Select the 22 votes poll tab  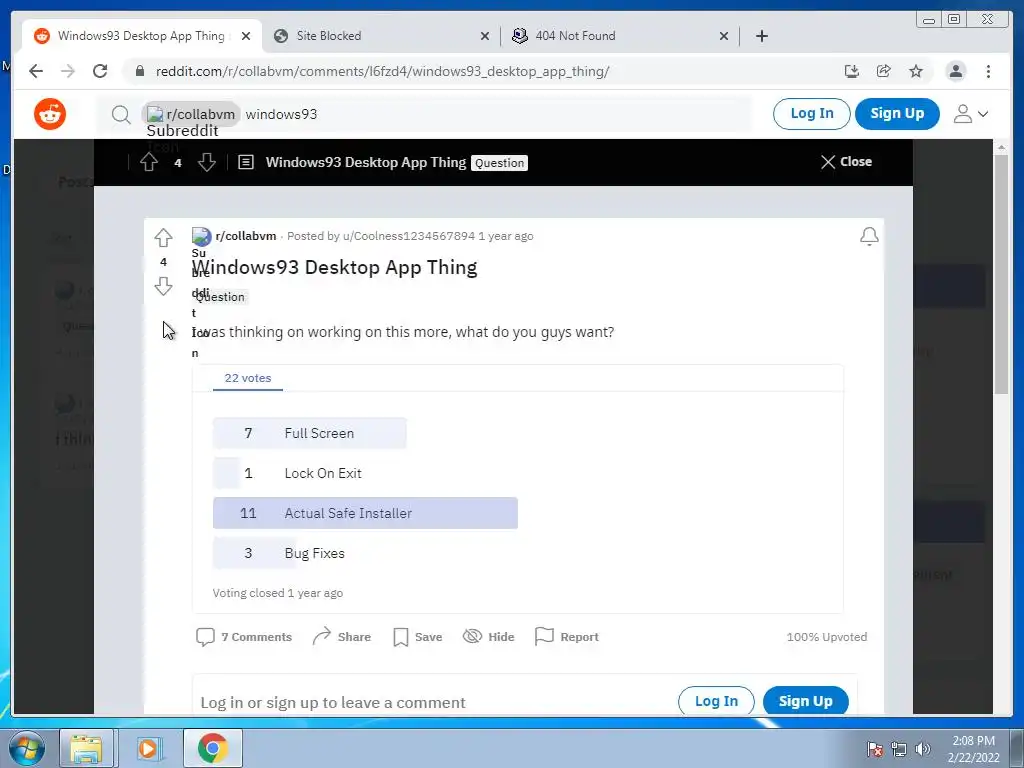coord(248,378)
